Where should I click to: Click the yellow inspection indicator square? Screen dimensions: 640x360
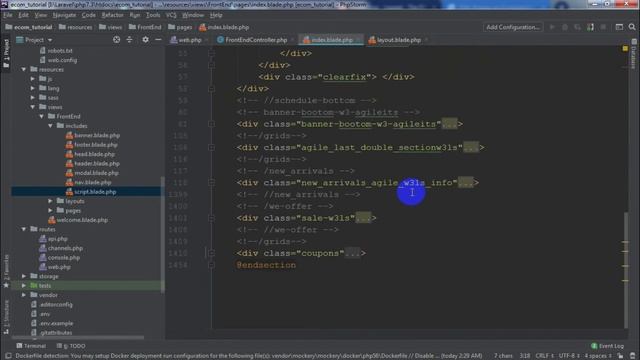click(x=625, y=49)
